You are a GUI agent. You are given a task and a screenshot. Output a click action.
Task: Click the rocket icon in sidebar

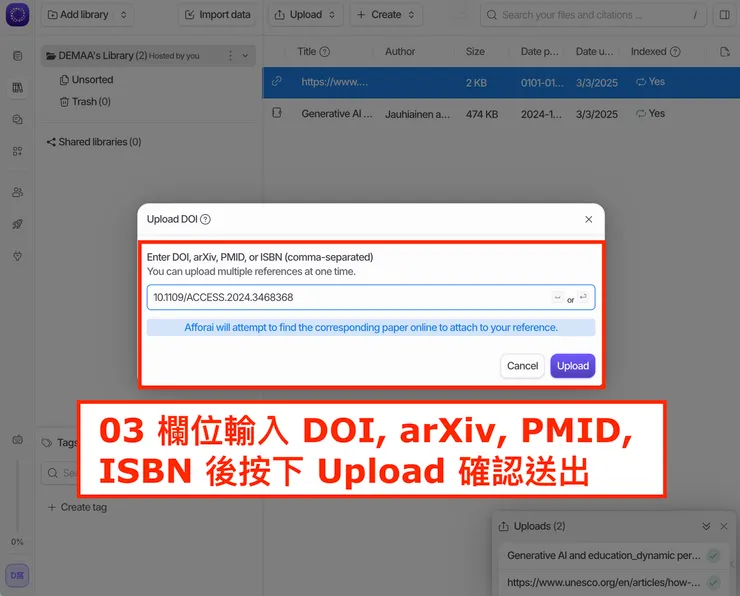[x=17, y=224]
